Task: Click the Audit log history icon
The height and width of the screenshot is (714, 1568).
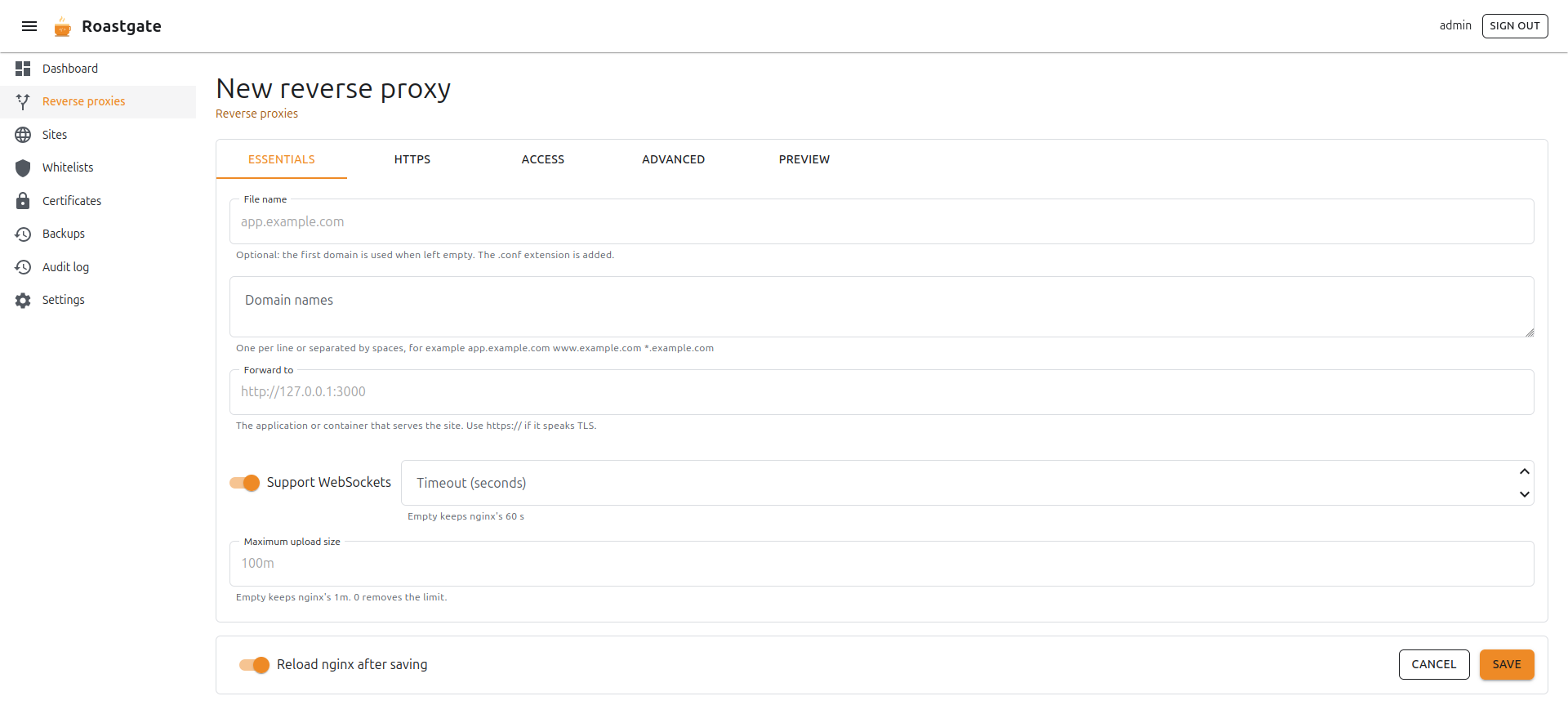Action: [23, 267]
